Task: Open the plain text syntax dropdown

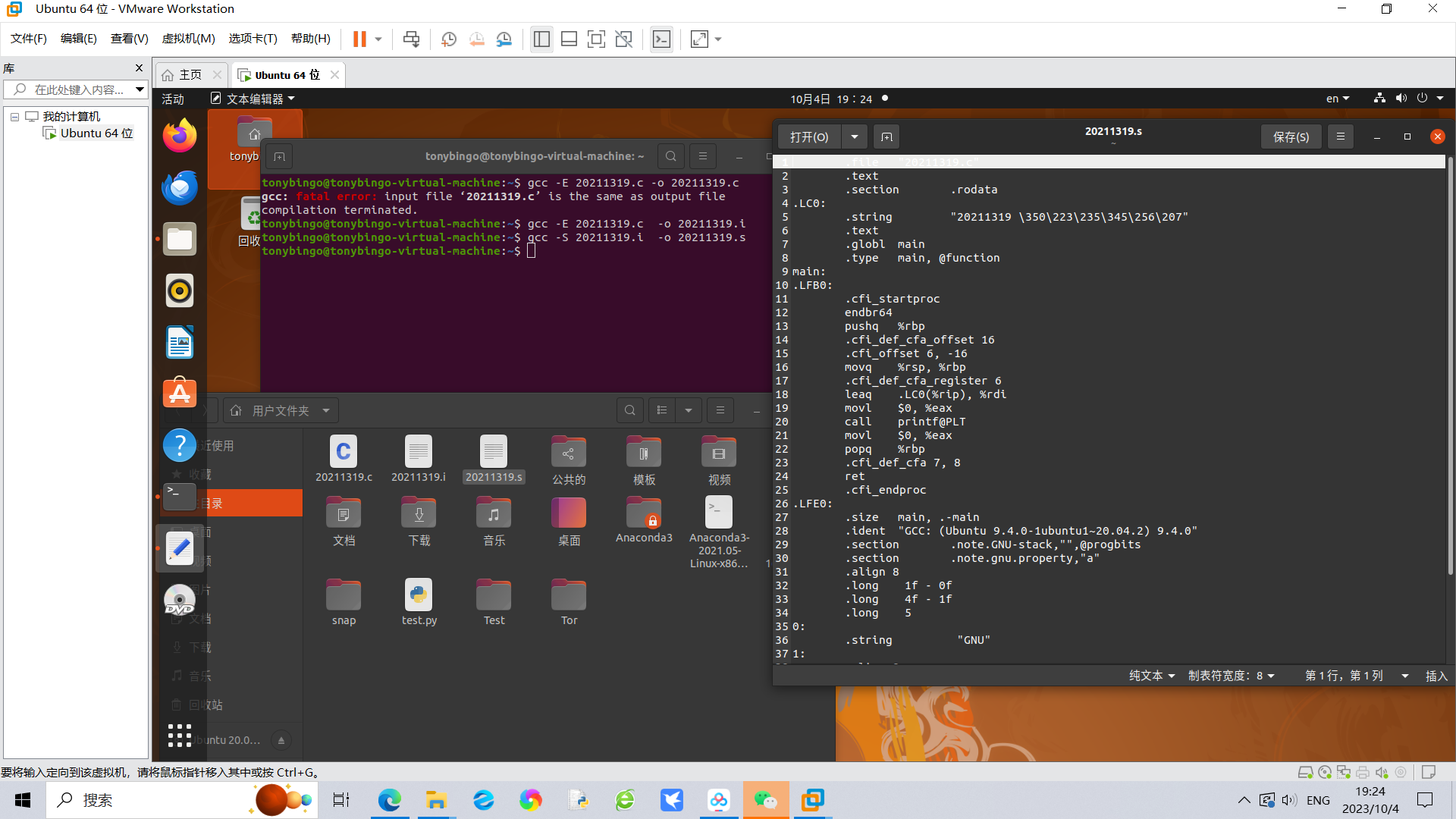Action: click(1151, 676)
